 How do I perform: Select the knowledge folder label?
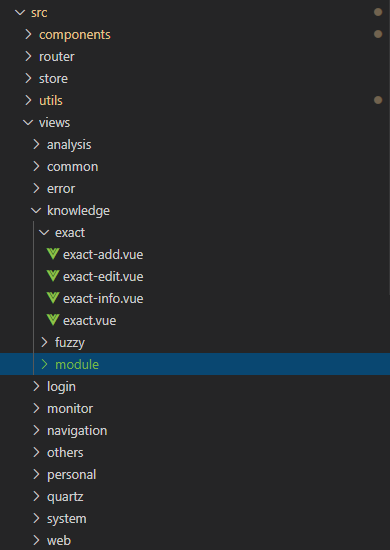coord(78,210)
